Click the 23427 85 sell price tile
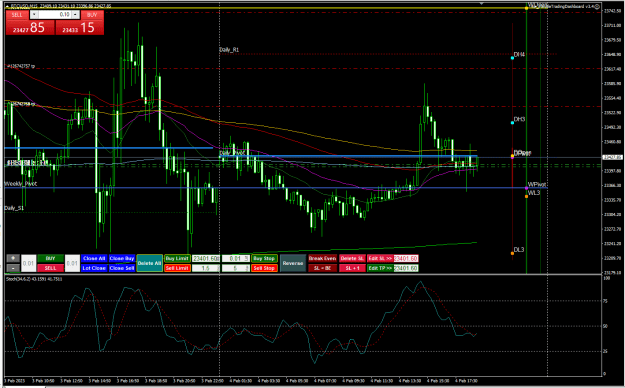625x388 pixels. pyautogui.click(x=30, y=28)
